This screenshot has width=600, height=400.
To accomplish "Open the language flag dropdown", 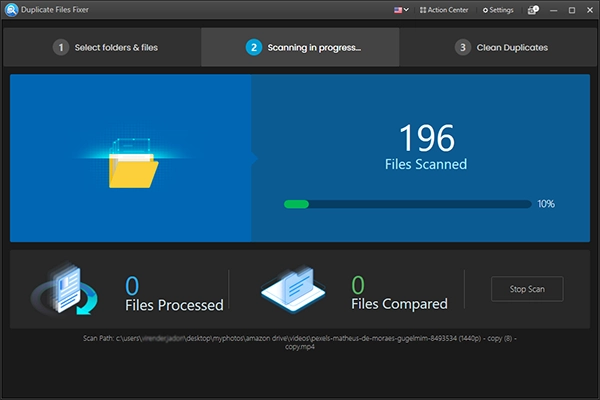I will coord(401,10).
